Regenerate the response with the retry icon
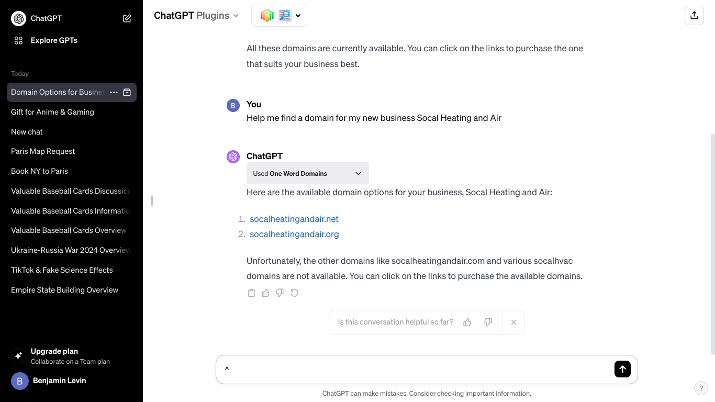This screenshot has width=715, height=402. click(x=294, y=293)
